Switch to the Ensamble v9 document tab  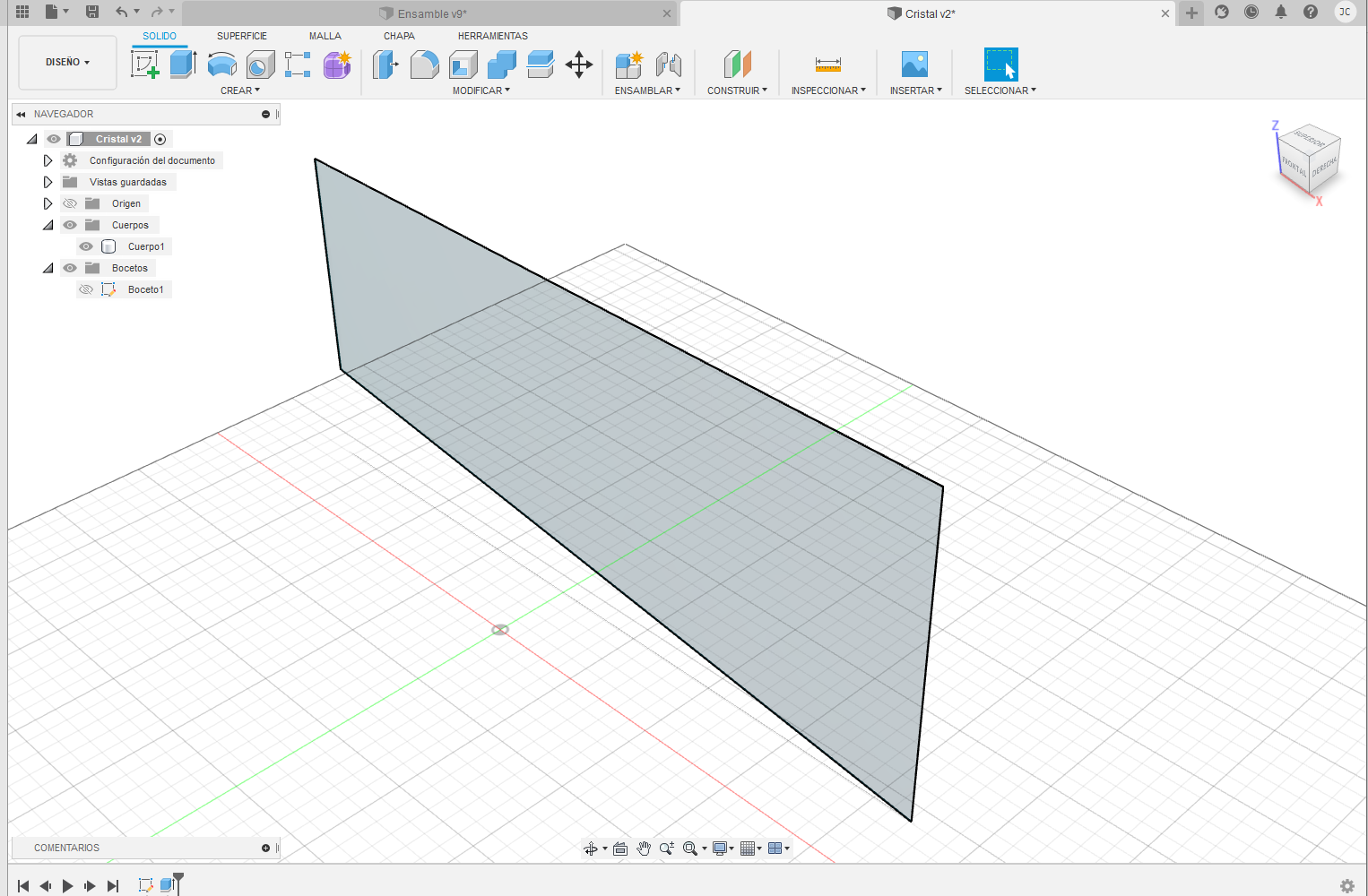430,13
